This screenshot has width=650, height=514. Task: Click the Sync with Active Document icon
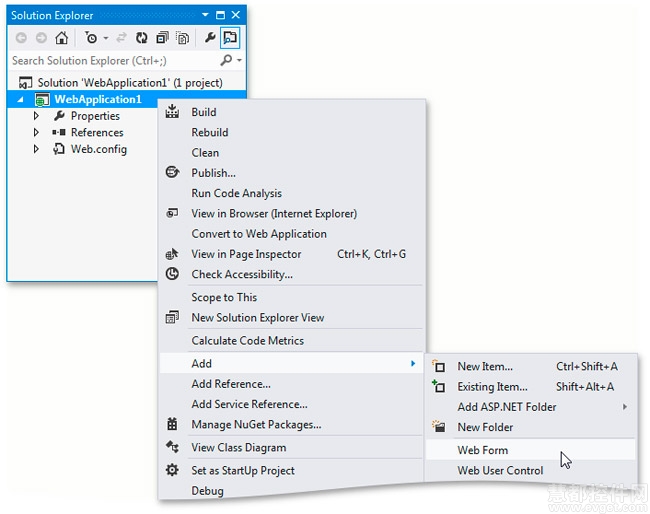pos(121,38)
